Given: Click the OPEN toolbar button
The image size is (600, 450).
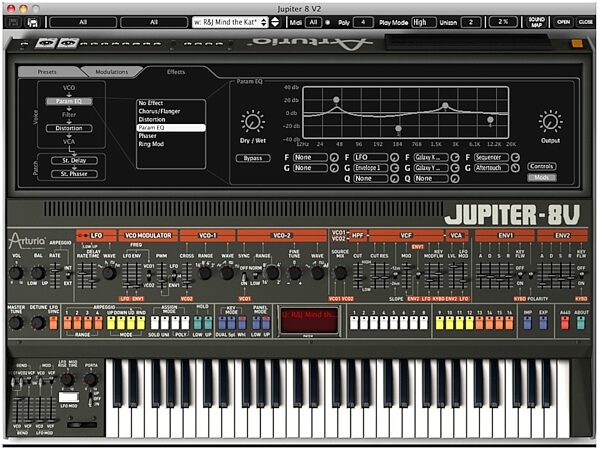Looking at the screenshot, I should pos(564,22).
